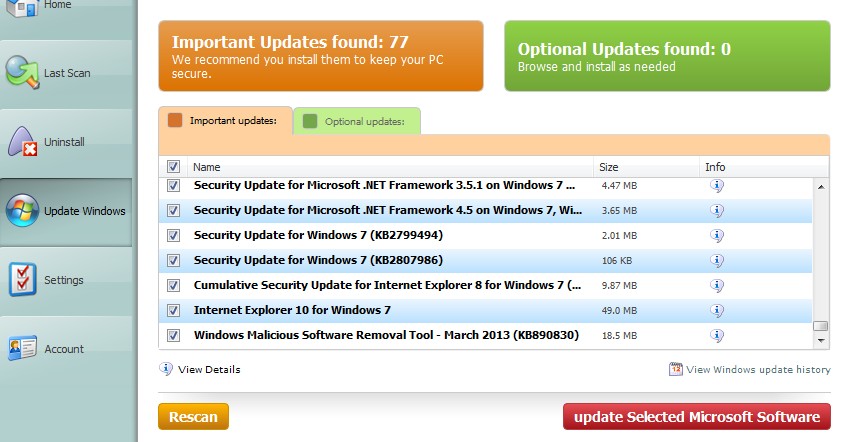Click the scrollbar down arrow in updates list
This screenshot has height=442, width=842.
(821, 341)
